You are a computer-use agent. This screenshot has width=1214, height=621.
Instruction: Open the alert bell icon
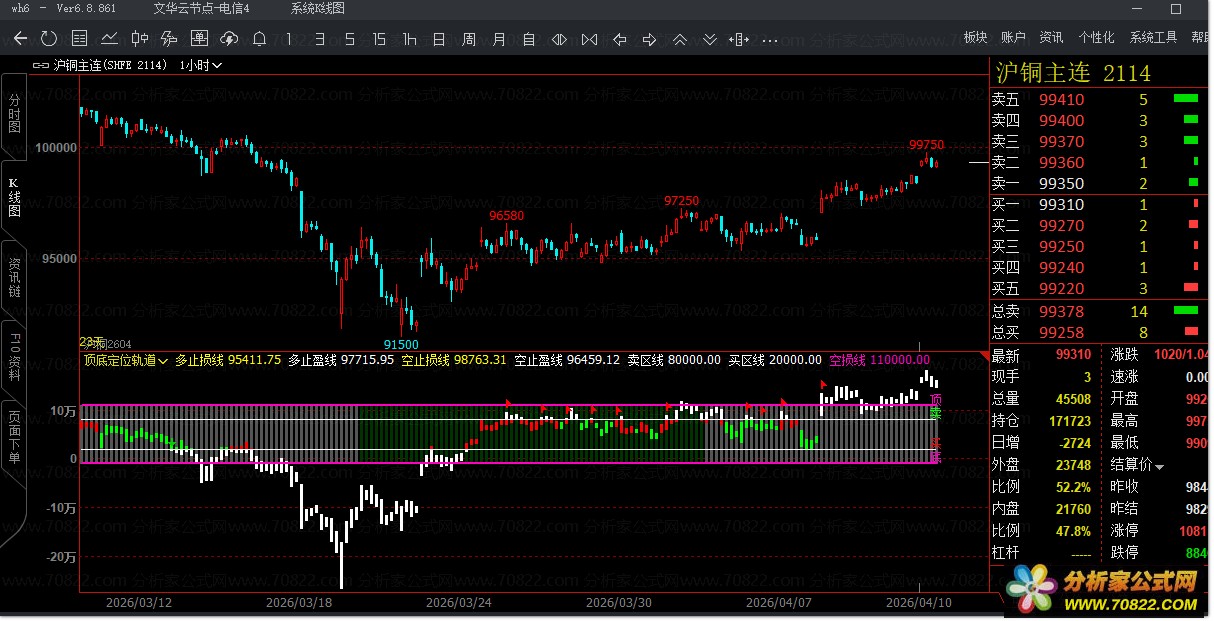259,39
